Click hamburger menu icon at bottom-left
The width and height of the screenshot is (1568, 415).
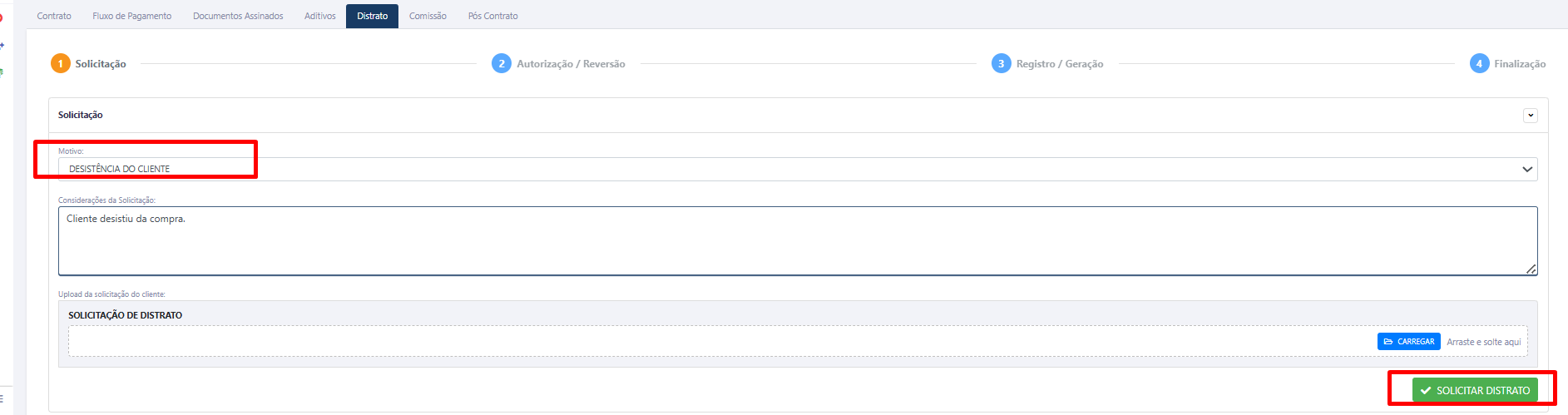pos(2,399)
